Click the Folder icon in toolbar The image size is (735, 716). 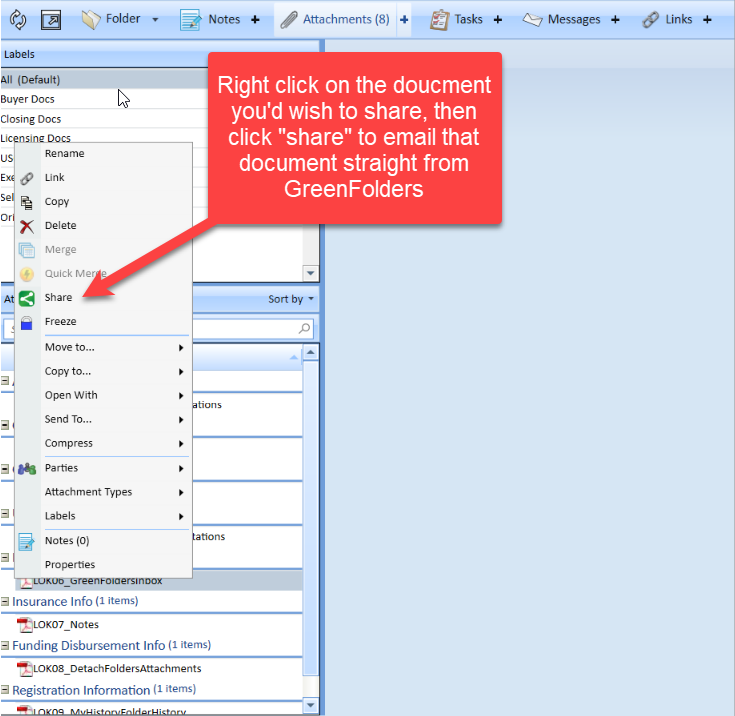click(x=90, y=19)
